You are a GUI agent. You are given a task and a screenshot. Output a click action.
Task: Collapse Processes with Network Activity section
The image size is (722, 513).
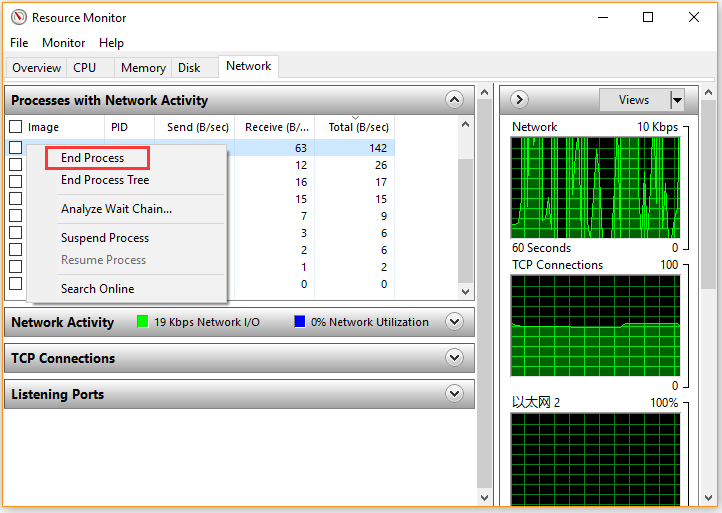click(x=454, y=99)
